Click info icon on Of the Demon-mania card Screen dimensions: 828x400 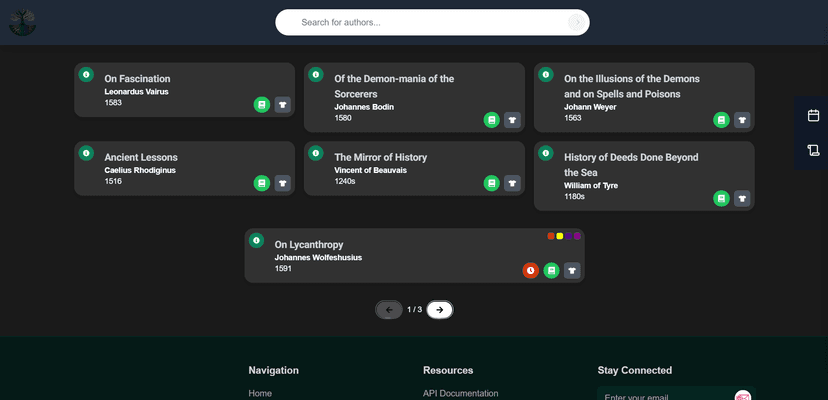(x=316, y=75)
